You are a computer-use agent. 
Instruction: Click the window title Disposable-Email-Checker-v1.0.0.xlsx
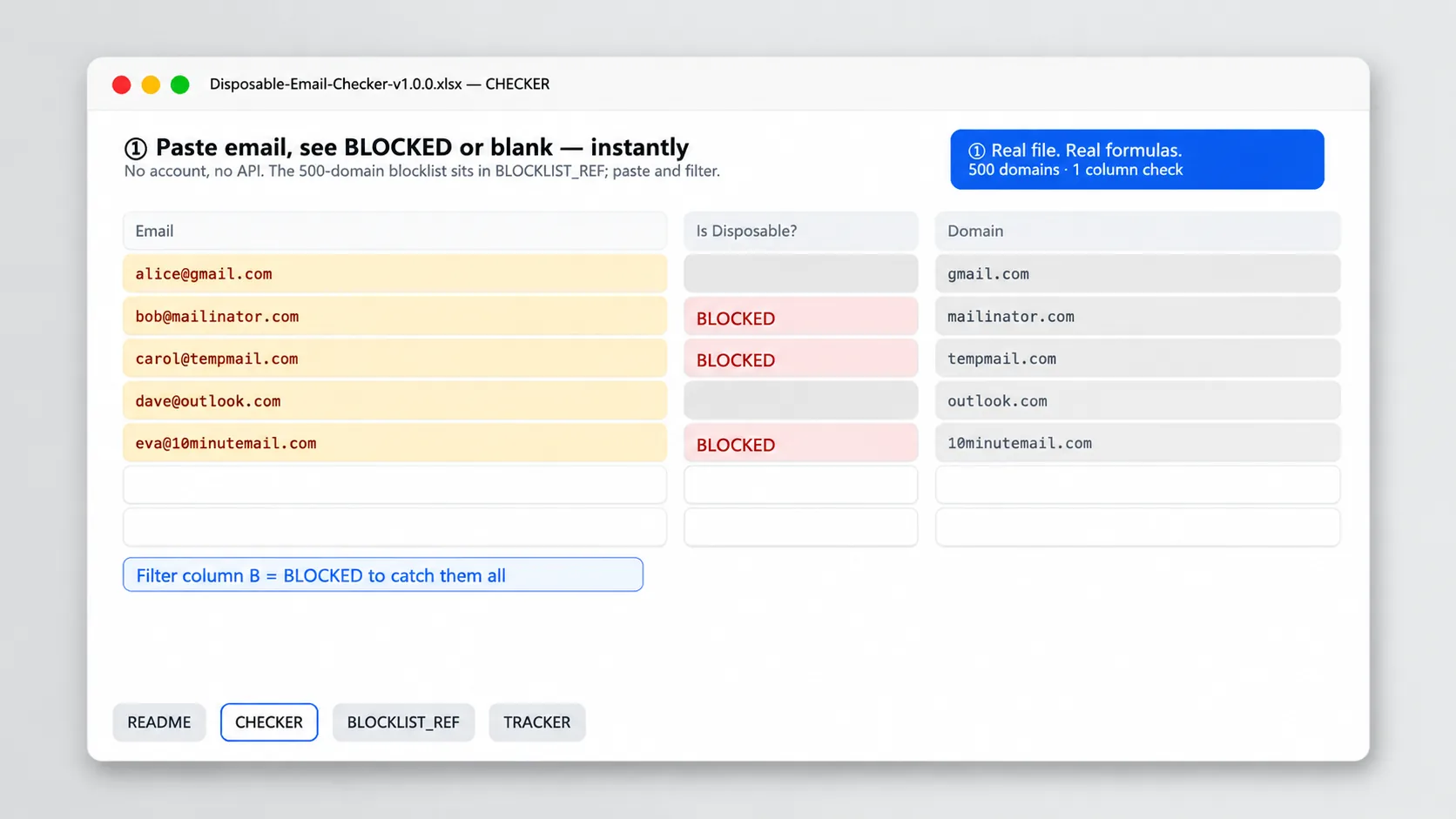[336, 84]
